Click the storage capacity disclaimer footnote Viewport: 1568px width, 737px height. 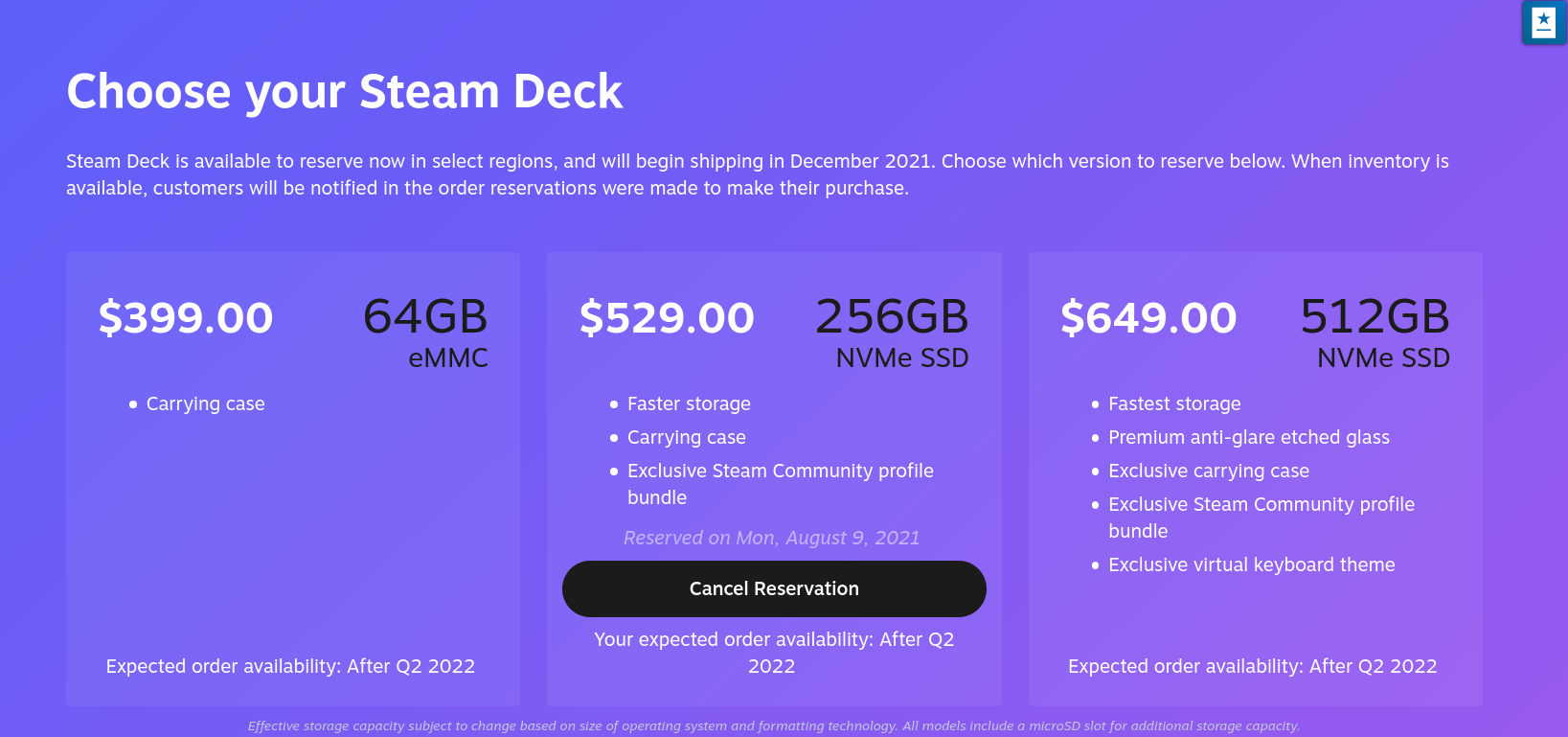point(773,725)
